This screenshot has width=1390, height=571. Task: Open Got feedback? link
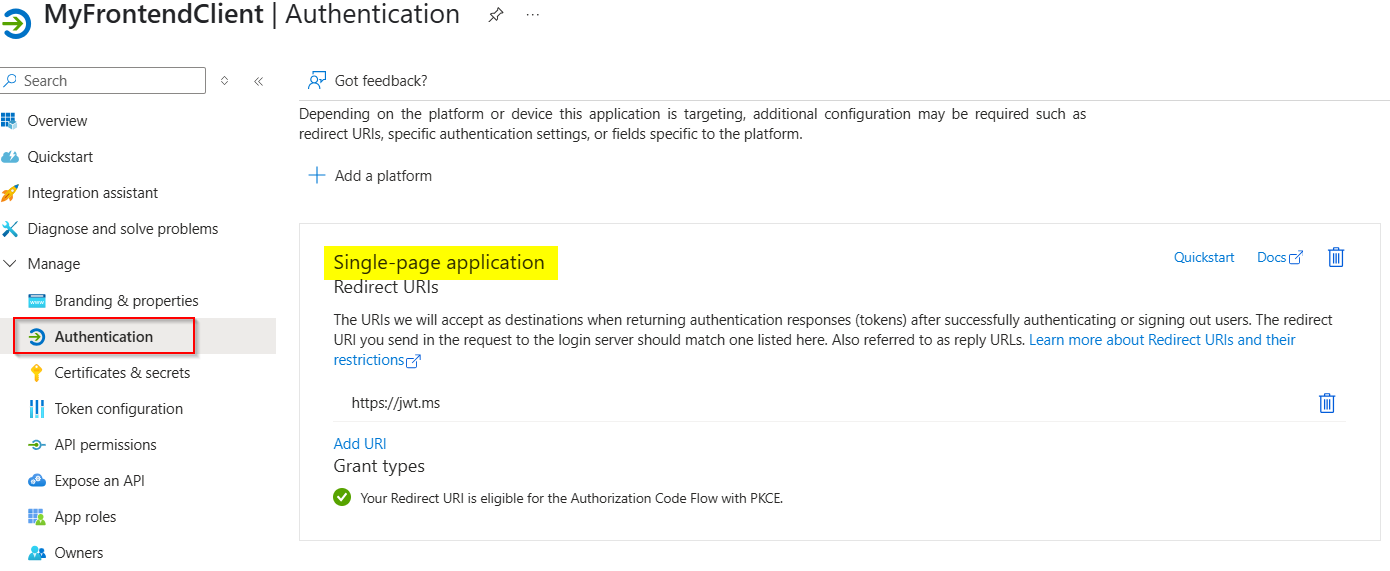[381, 81]
